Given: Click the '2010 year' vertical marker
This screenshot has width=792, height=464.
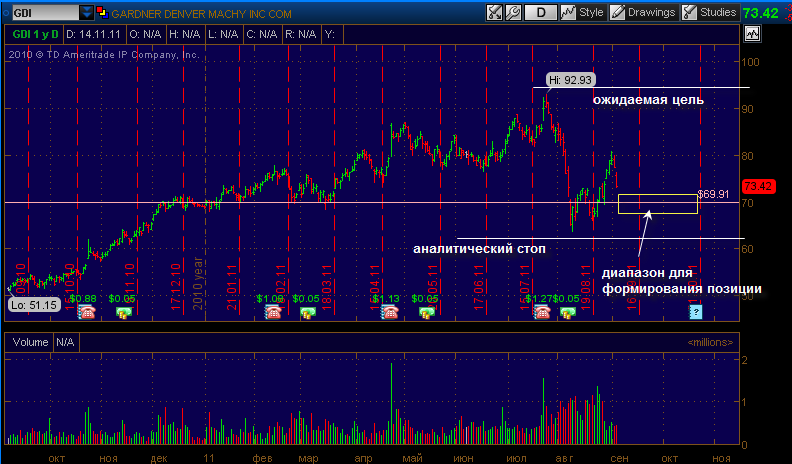Looking at the screenshot, I should click(197, 283).
